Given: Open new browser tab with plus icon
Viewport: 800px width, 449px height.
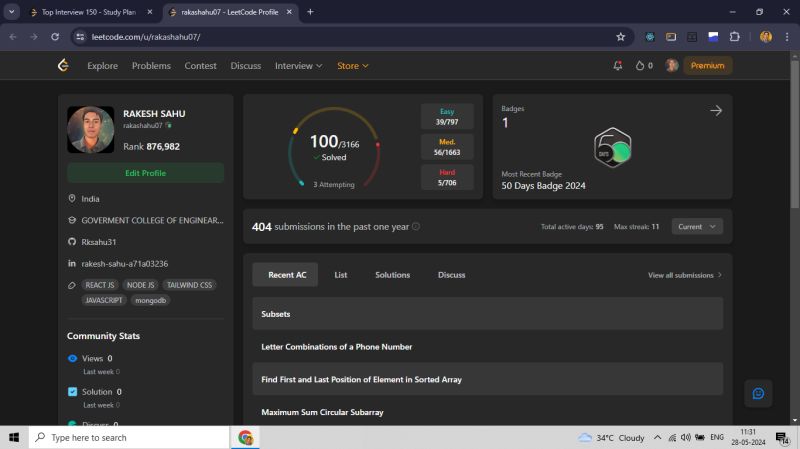Looking at the screenshot, I should click(x=310, y=12).
